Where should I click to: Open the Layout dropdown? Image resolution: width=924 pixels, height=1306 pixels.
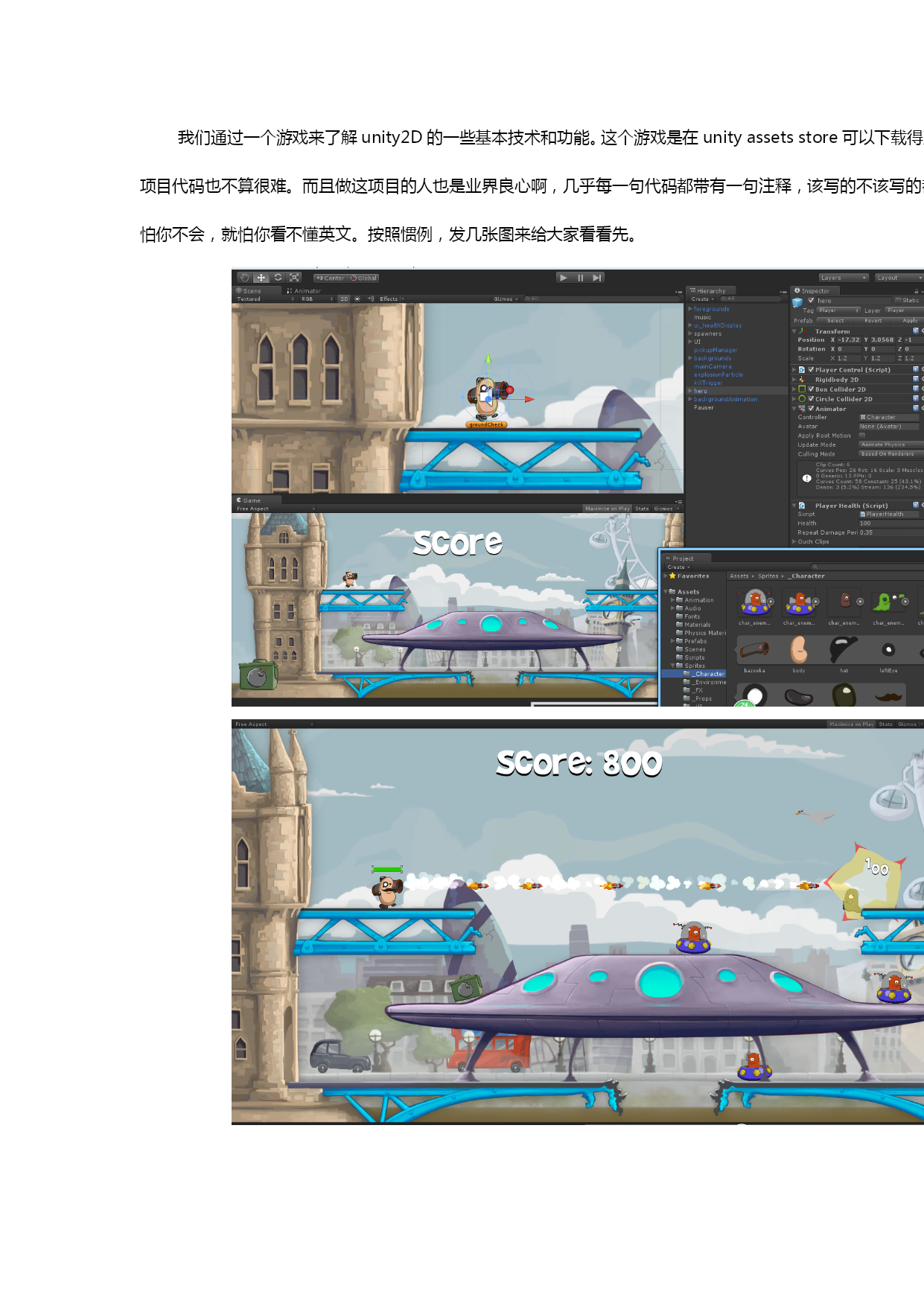(899, 278)
